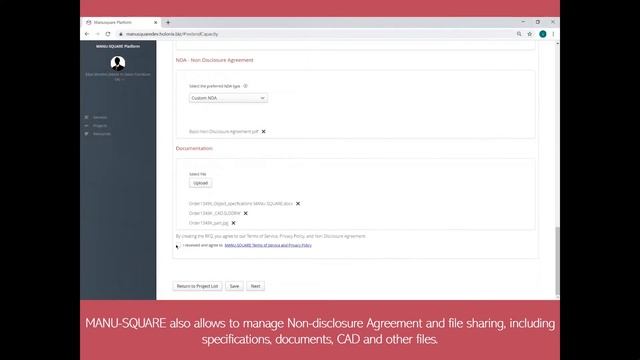Viewport: 640px width, 360px height.
Task: Click the Basic Non Disclosure Agreement pdf filename
Action: point(224,131)
